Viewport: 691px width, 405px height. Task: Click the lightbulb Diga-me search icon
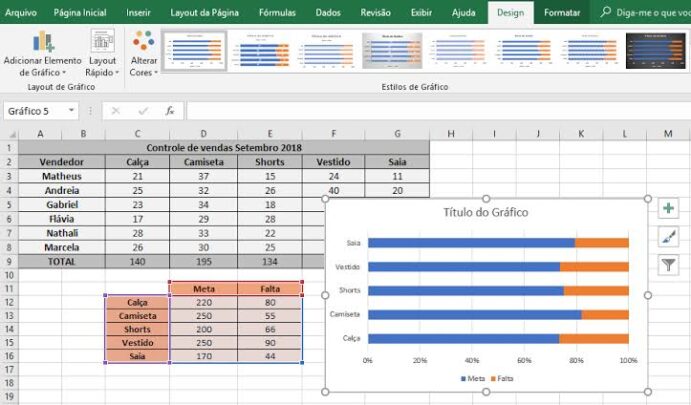click(606, 12)
